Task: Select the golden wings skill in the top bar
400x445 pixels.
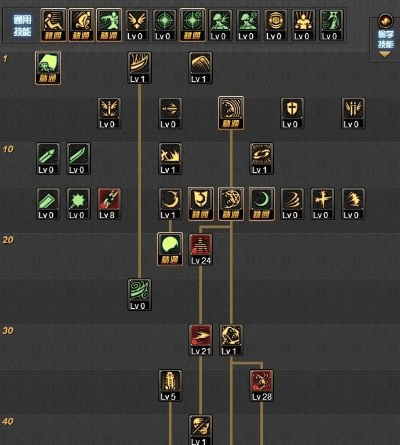Action: coord(137,25)
